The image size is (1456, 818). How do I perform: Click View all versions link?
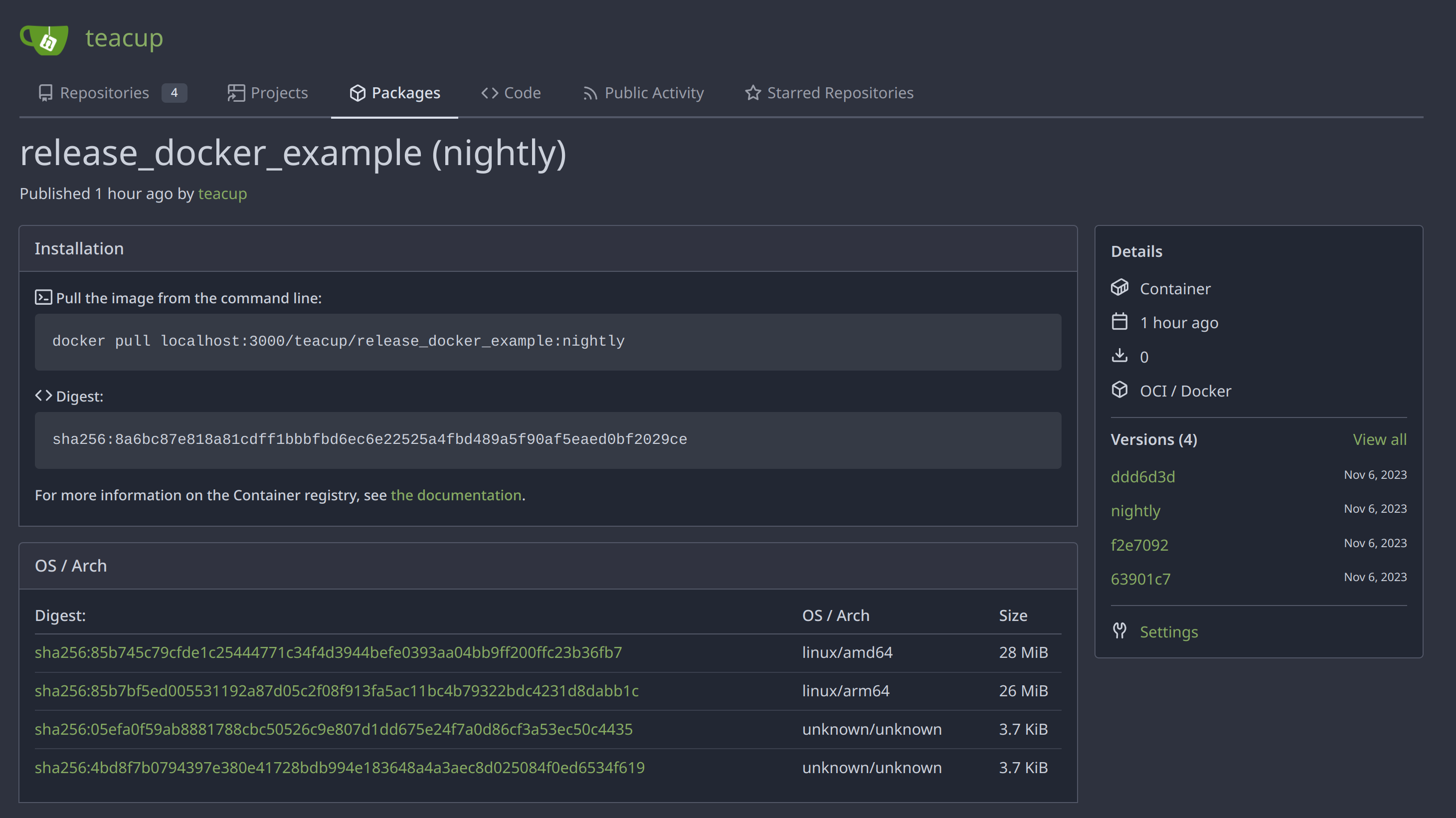point(1379,439)
